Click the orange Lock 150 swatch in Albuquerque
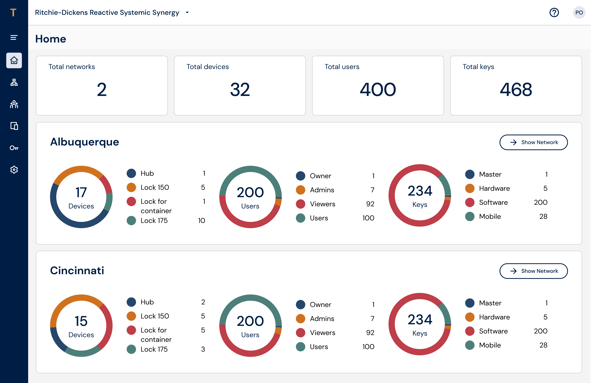Image resolution: width=591 pixels, height=383 pixels. click(x=131, y=187)
